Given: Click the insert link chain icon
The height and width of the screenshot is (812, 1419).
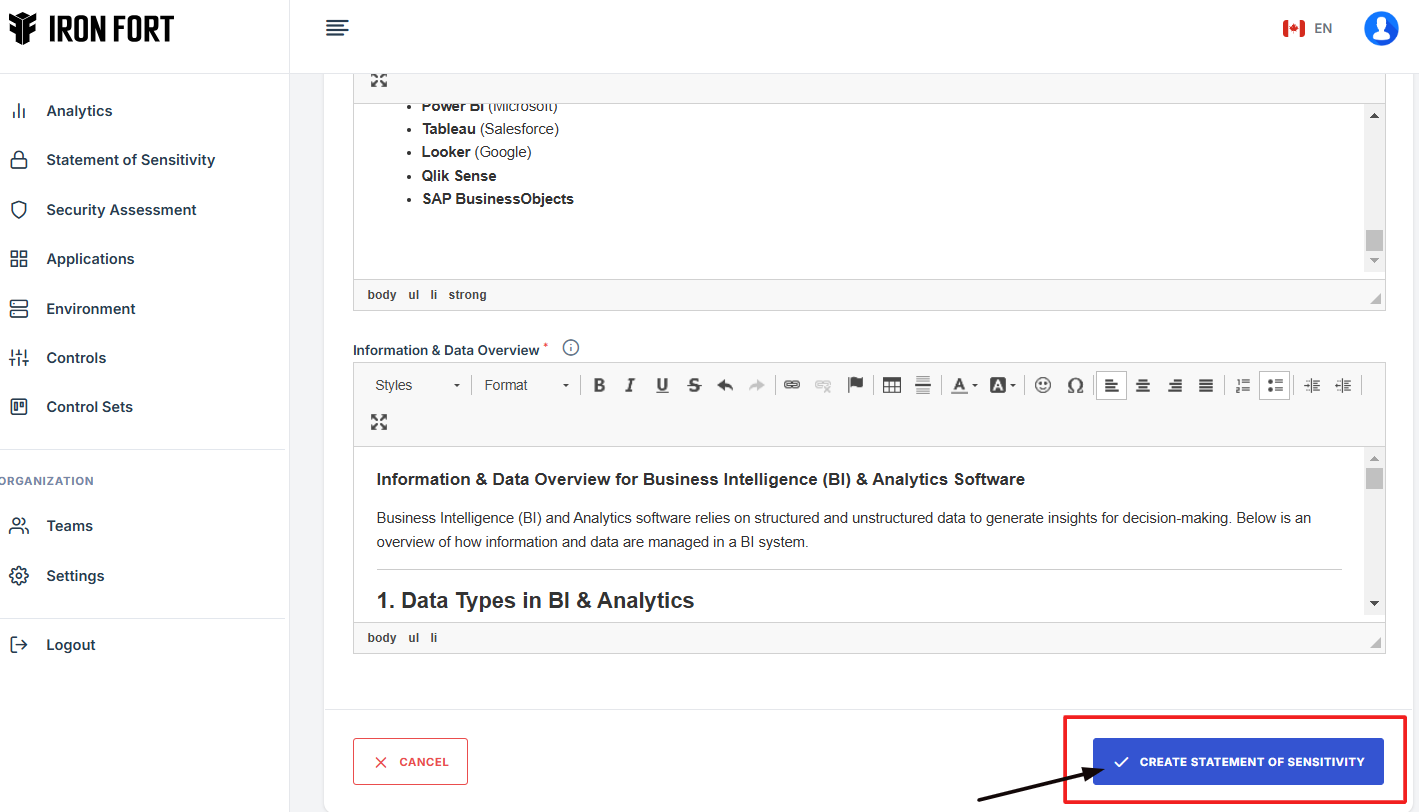Looking at the screenshot, I should [x=792, y=385].
